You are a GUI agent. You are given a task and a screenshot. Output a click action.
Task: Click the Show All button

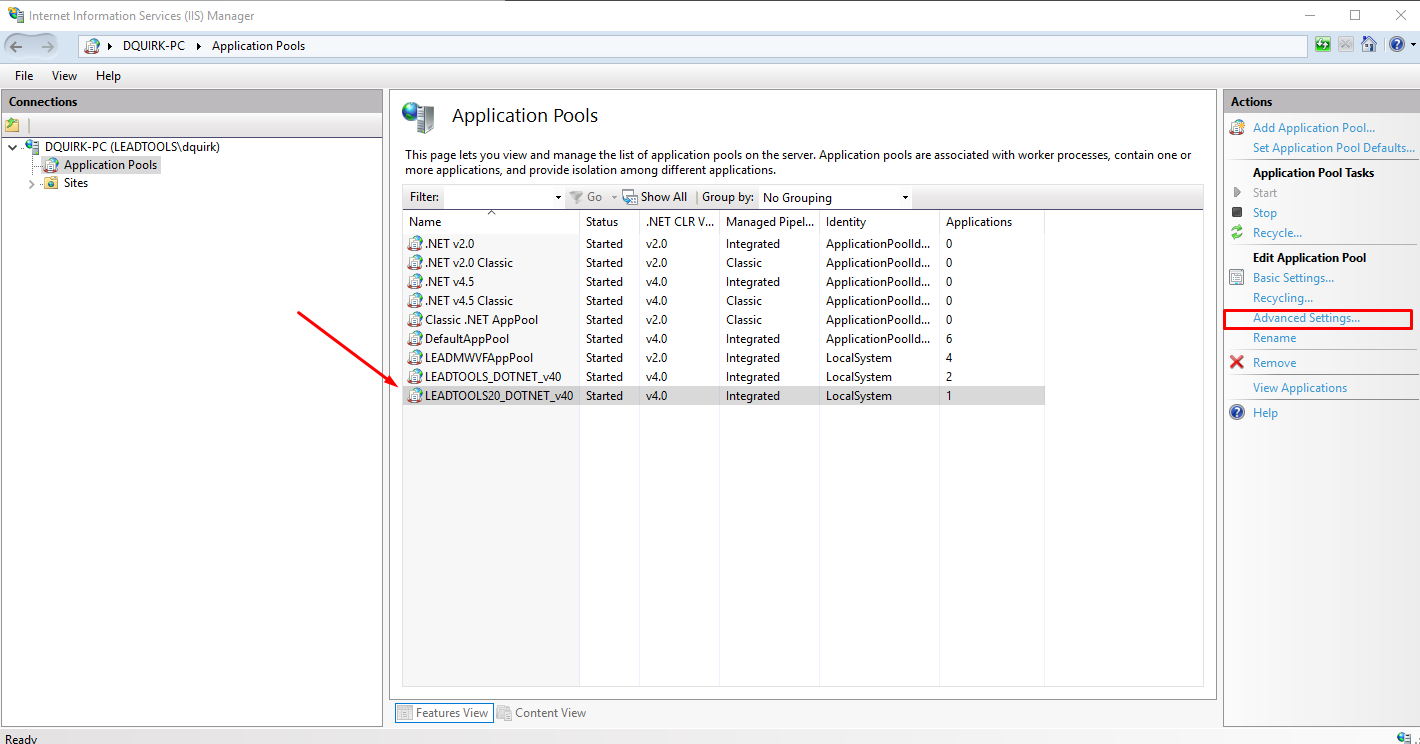pyautogui.click(x=655, y=197)
